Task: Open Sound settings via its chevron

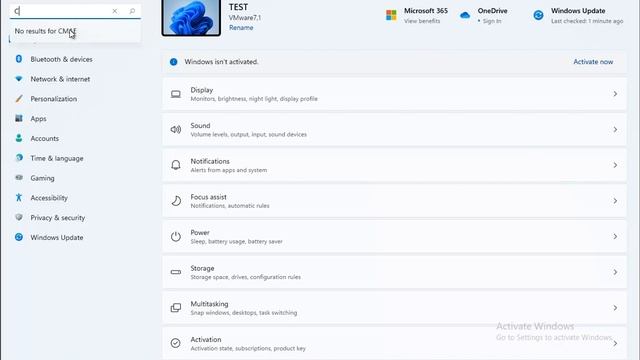Action: (615, 129)
